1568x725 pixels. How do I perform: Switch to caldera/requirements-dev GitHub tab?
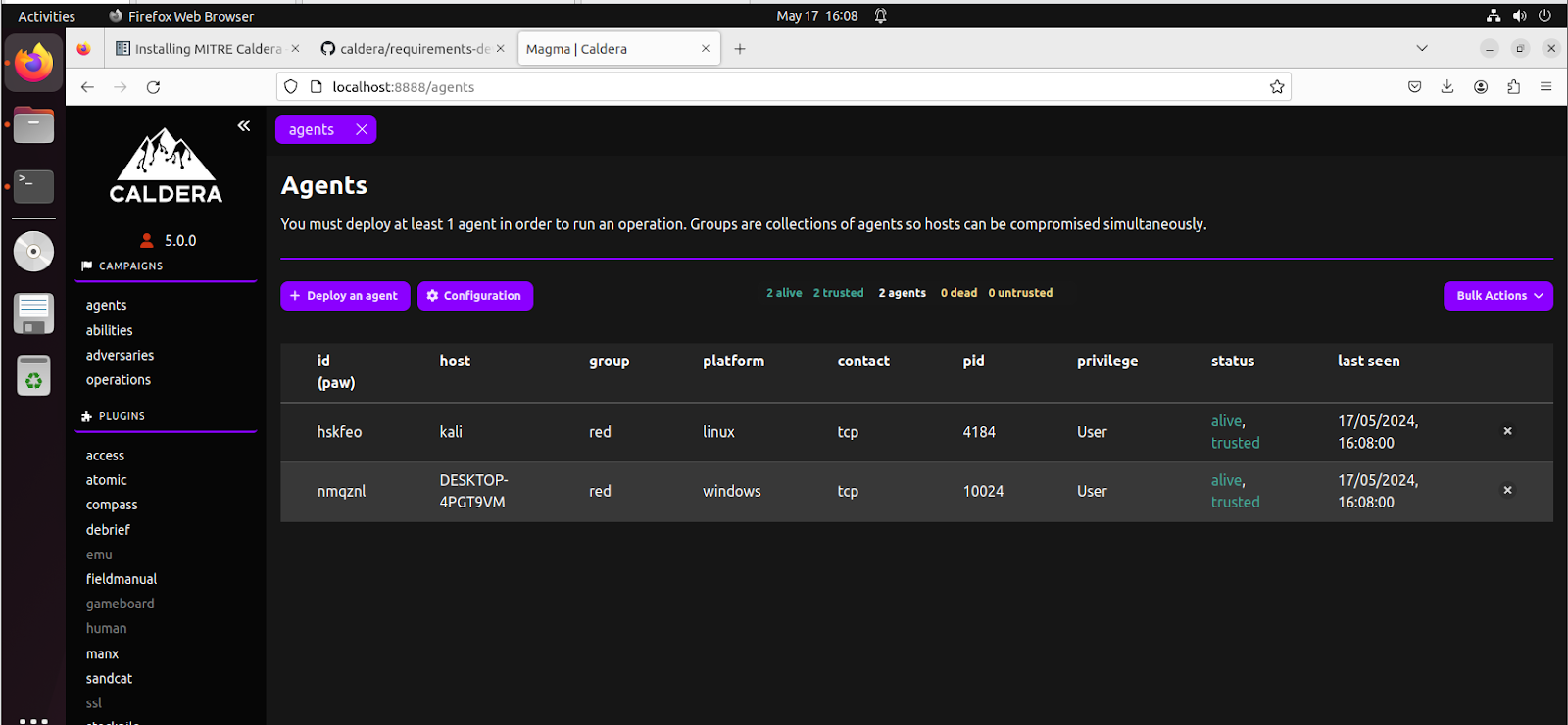[413, 48]
